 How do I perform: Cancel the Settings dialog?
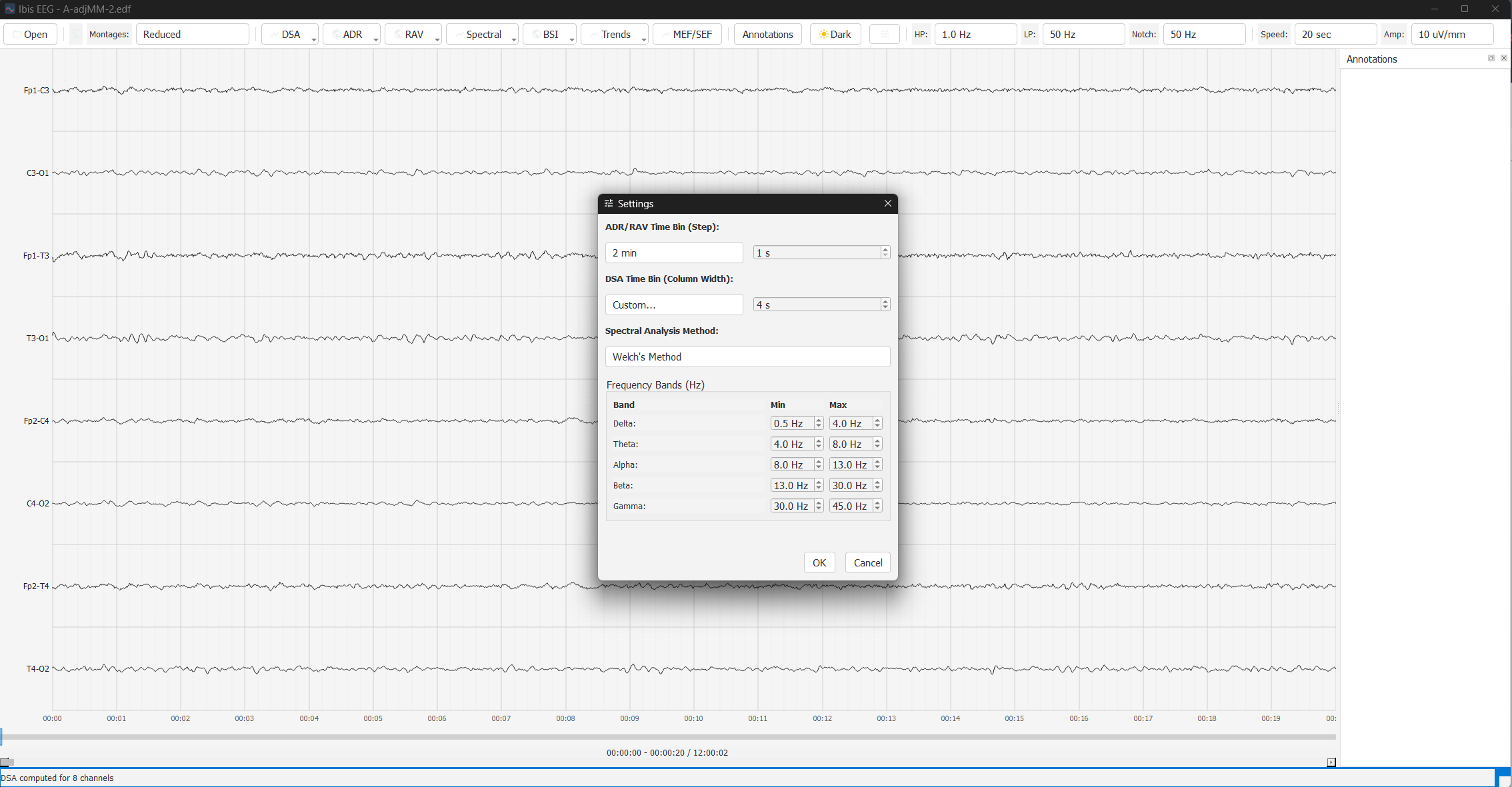[x=867, y=562]
